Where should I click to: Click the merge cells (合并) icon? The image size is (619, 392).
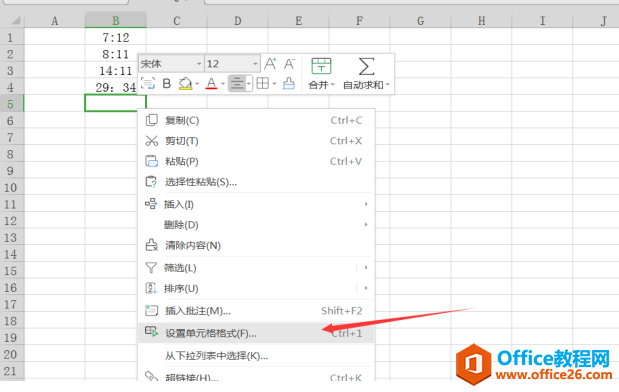[321, 66]
